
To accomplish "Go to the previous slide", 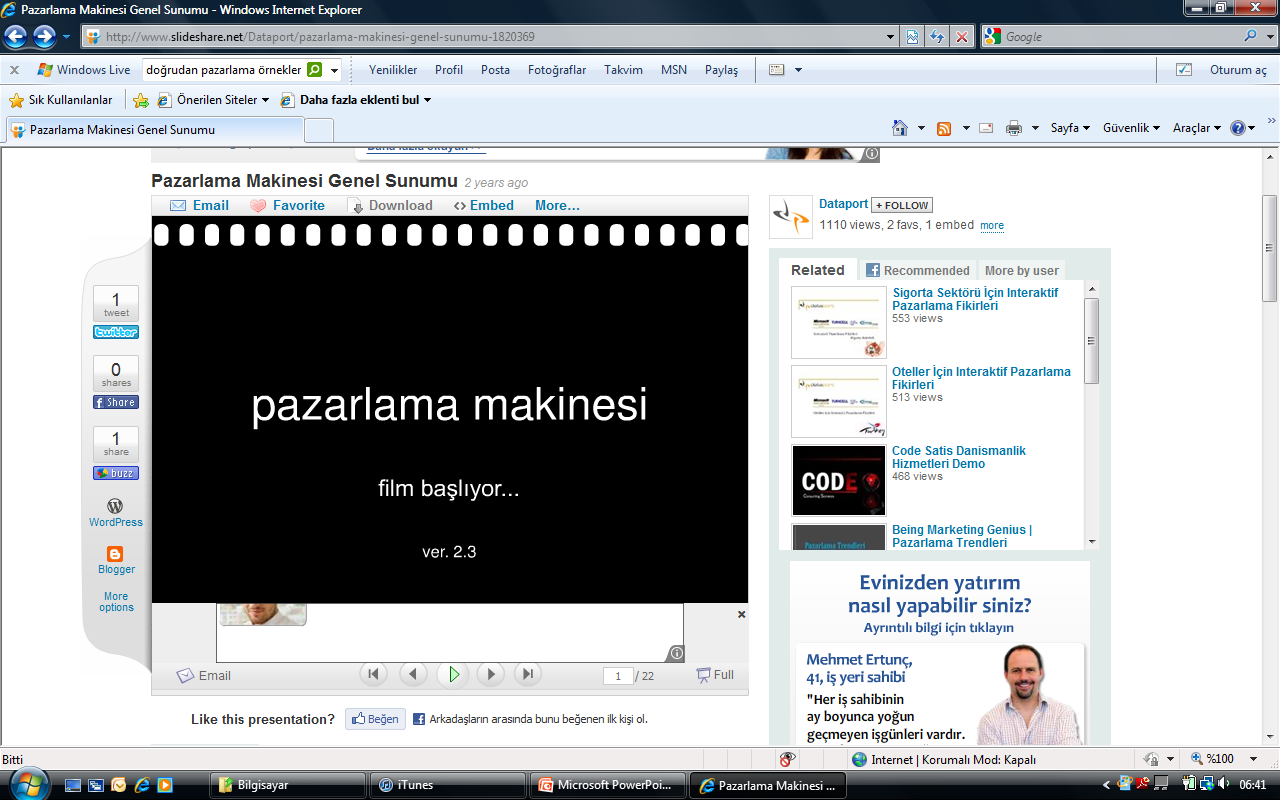I will (413, 674).
